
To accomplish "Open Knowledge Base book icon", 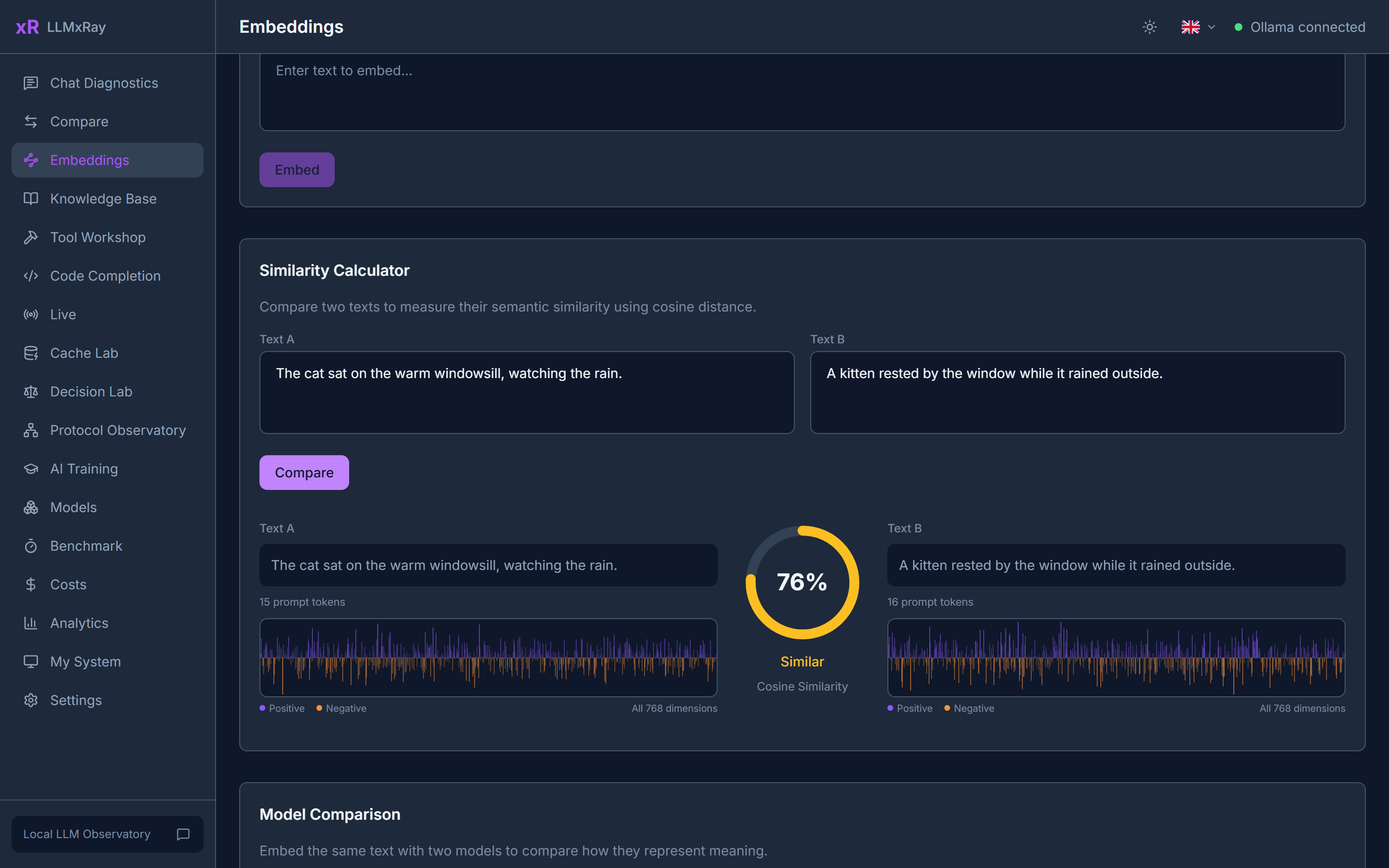I will pyautogui.click(x=30, y=199).
